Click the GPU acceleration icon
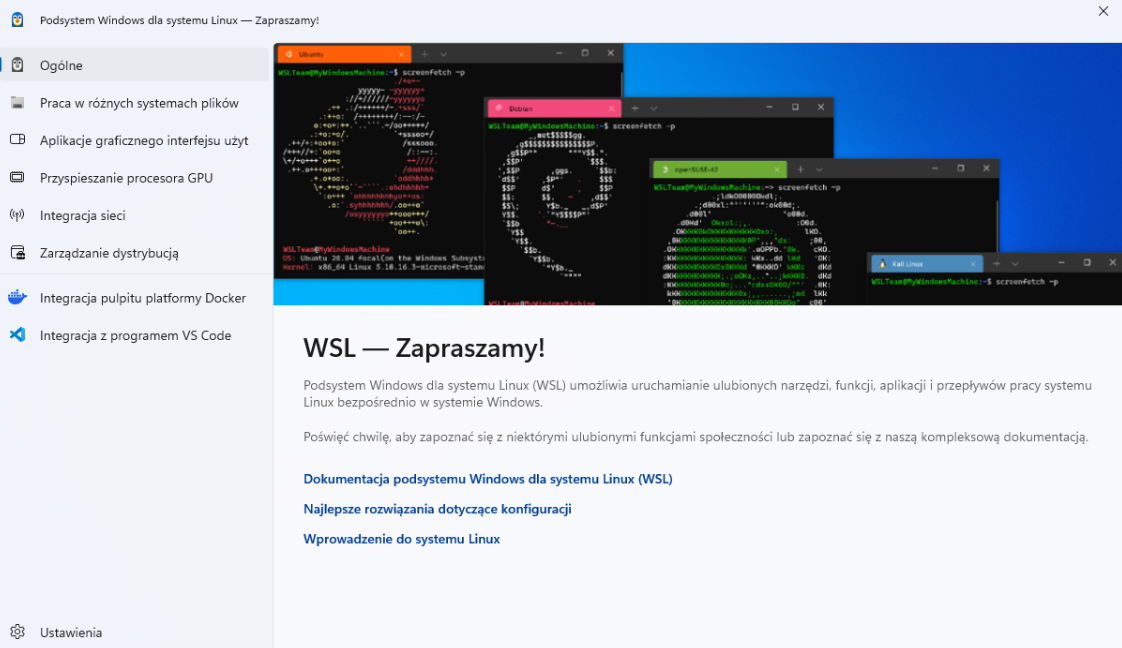The width and height of the screenshot is (1122, 648). 17,177
